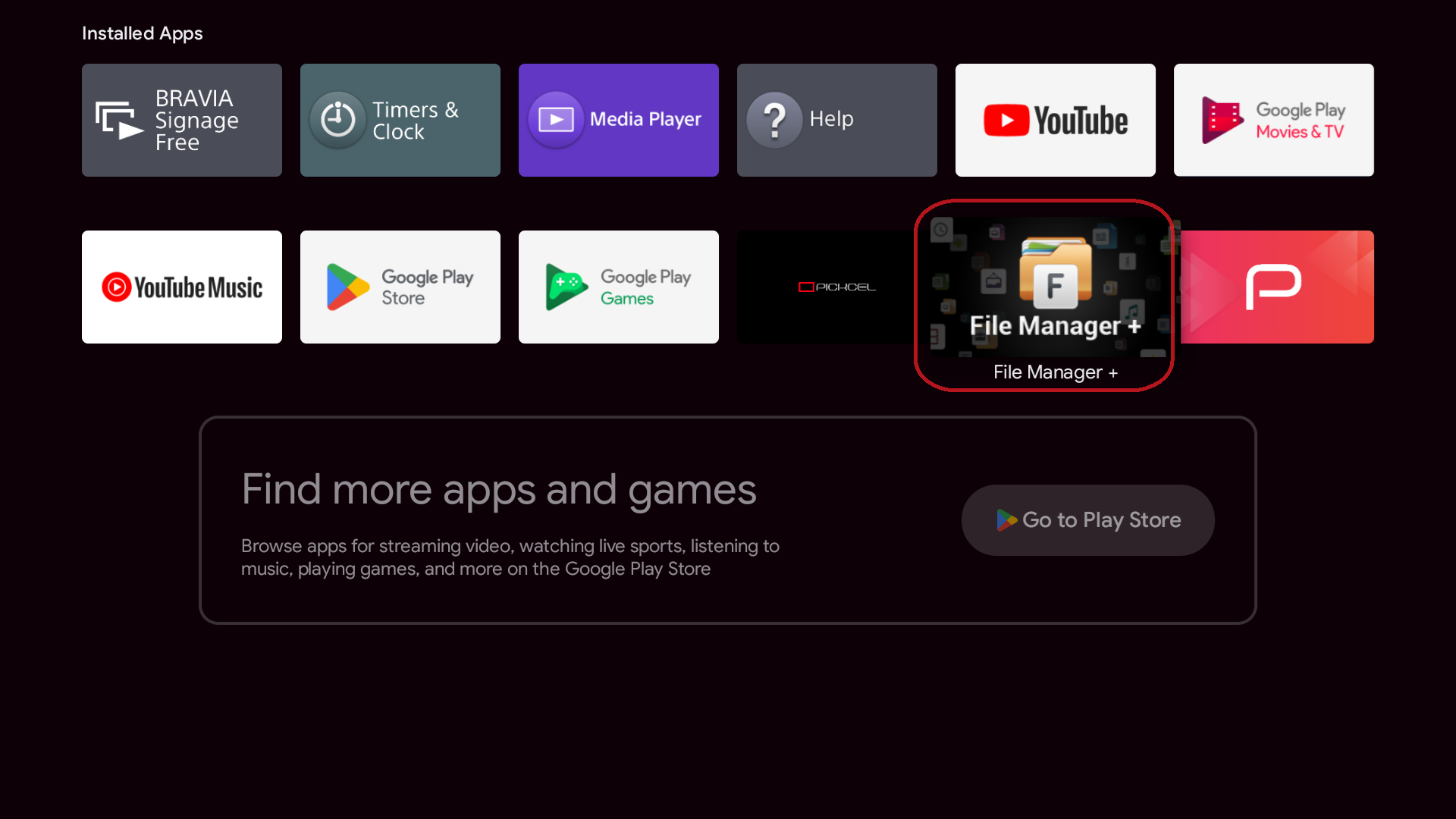This screenshot has height=819, width=1456.
Task: Select the YouTube Music red play icon
Action: pyautogui.click(x=117, y=287)
